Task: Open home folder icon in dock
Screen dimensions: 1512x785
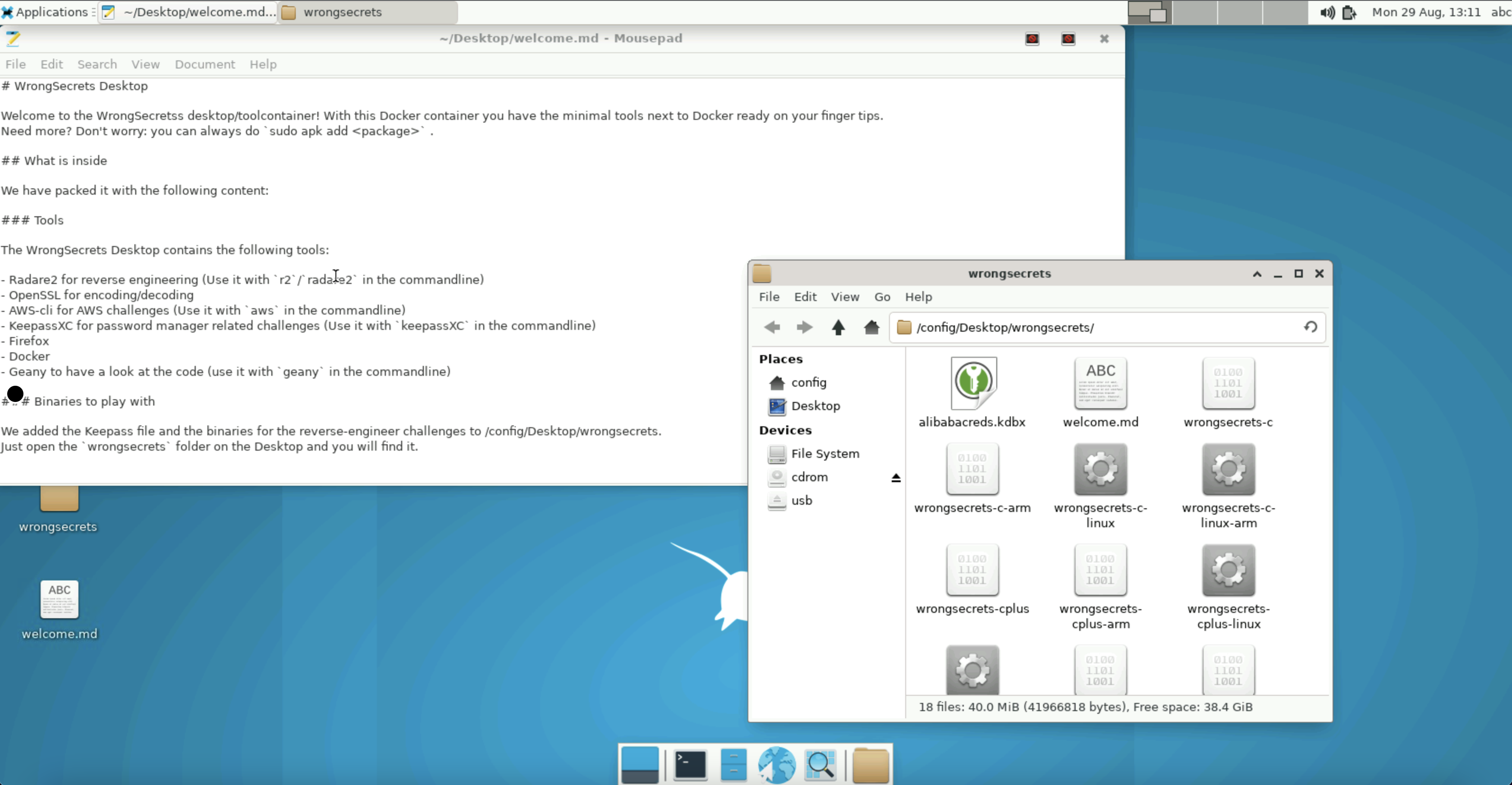Action: [870, 764]
